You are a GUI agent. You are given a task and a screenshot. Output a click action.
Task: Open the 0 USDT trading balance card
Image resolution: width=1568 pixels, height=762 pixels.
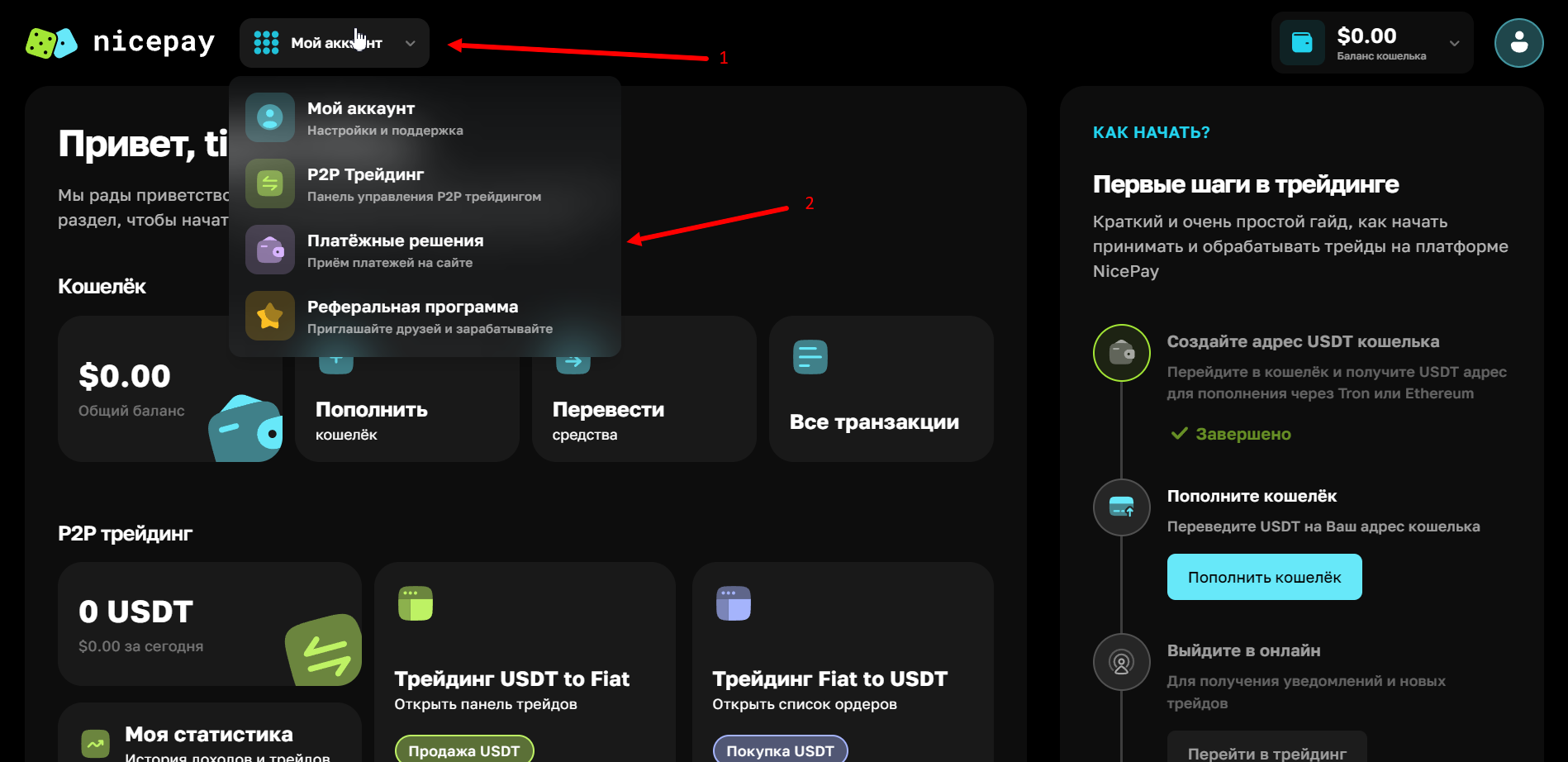210,624
